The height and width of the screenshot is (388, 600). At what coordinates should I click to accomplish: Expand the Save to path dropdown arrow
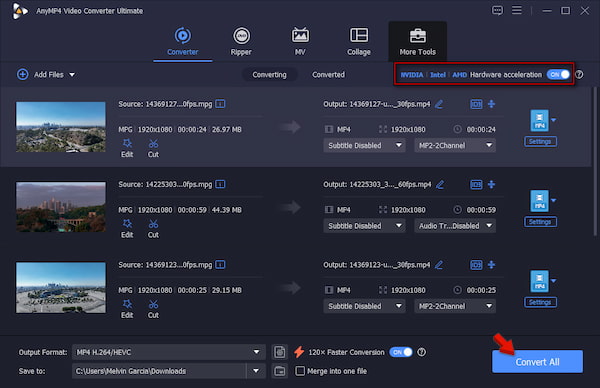click(x=256, y=371)
